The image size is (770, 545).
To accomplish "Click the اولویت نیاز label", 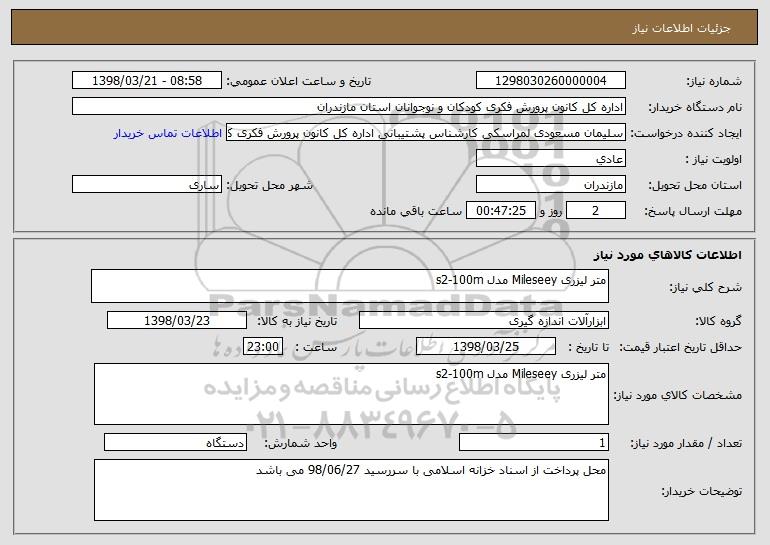I will click(714, 160).
